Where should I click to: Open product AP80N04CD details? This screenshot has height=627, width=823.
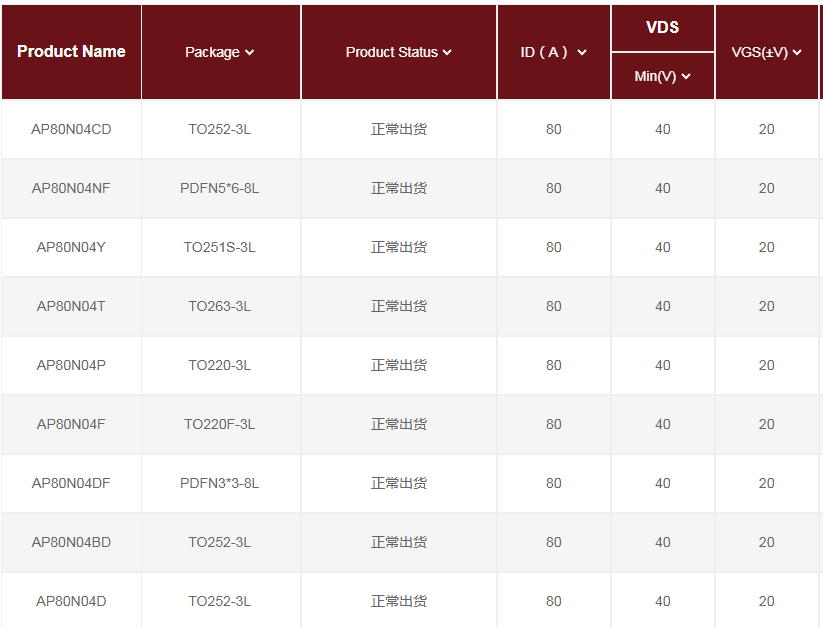tap(71, 129)
